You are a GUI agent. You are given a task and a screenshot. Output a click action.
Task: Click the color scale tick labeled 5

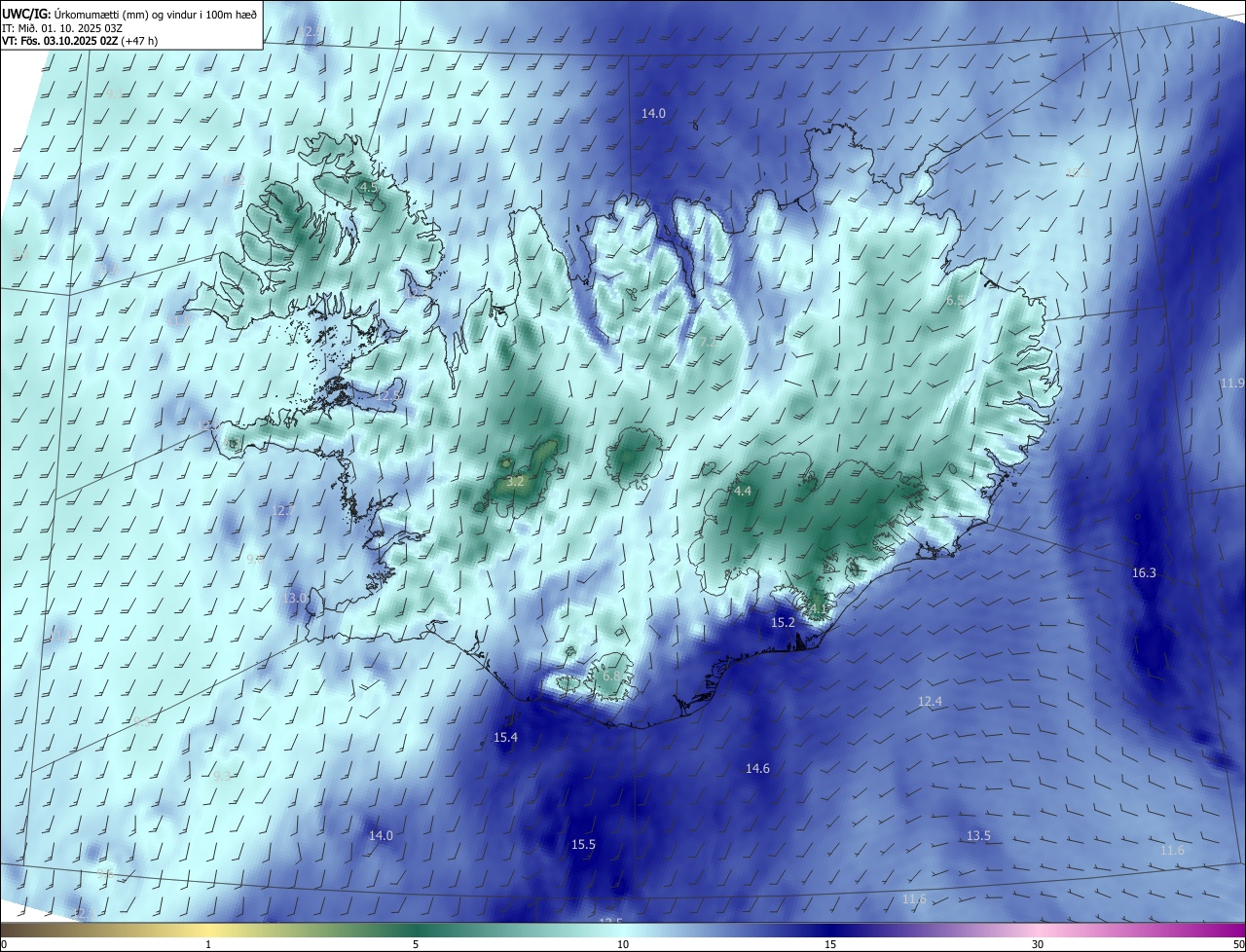click(x=416, y=944)
